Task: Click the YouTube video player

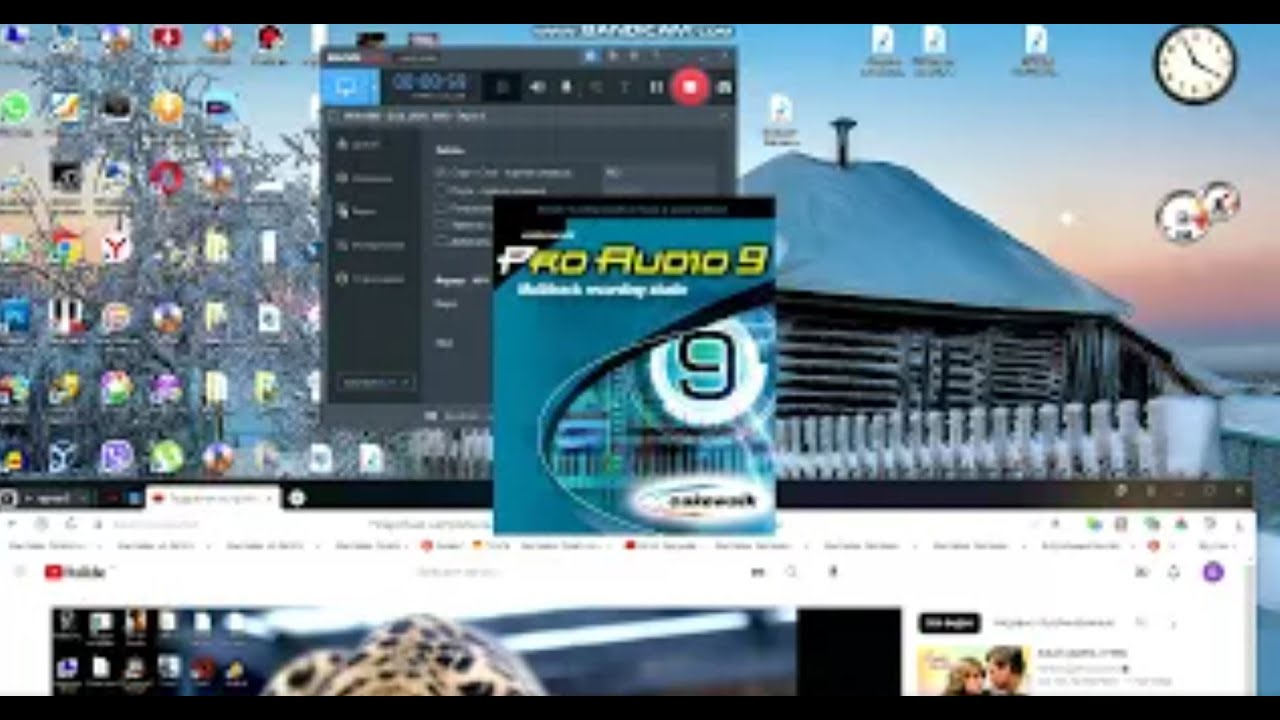Action: pyautogui.click(x=476, y=651)
